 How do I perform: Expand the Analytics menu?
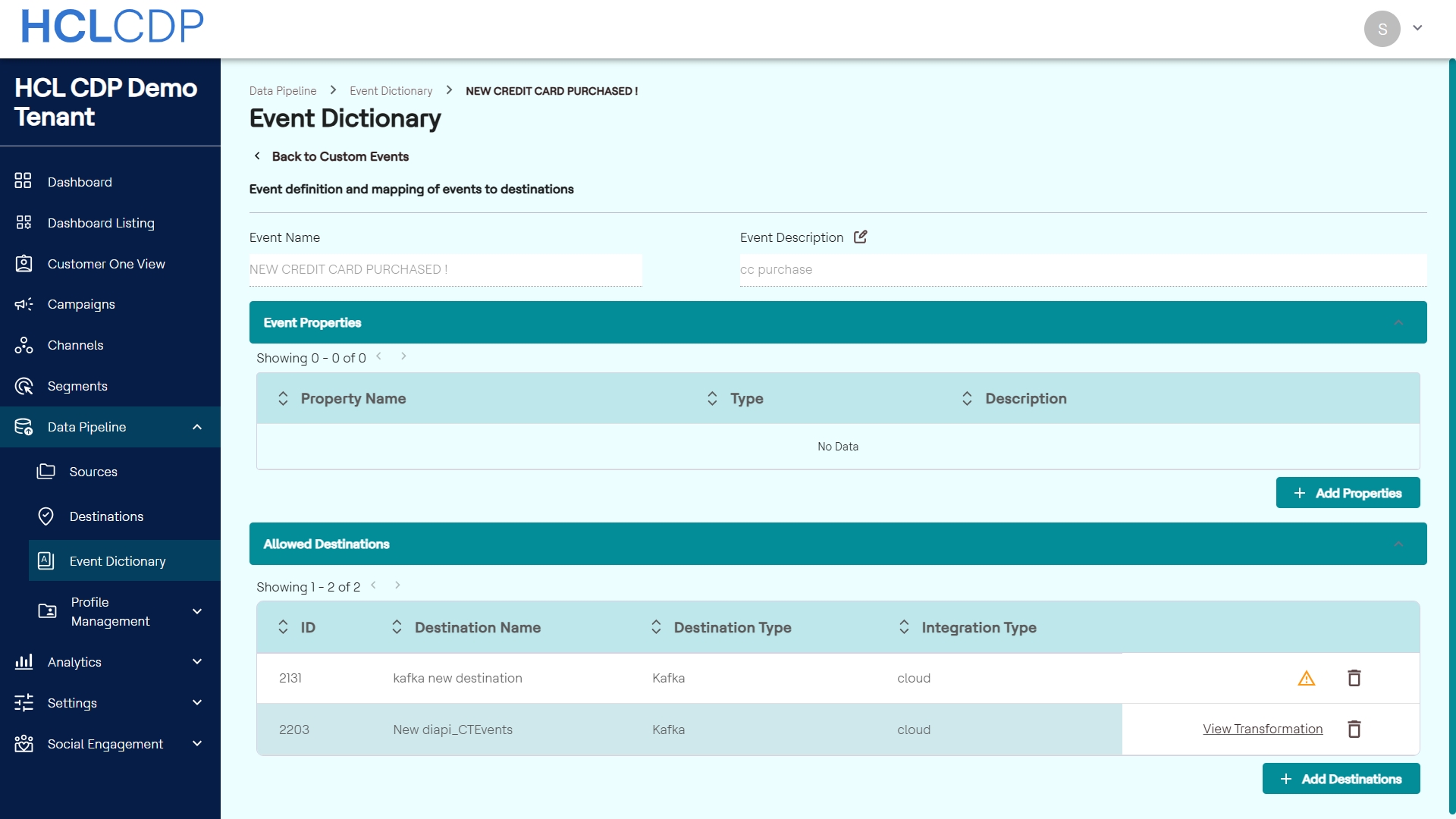coord(197,662)
